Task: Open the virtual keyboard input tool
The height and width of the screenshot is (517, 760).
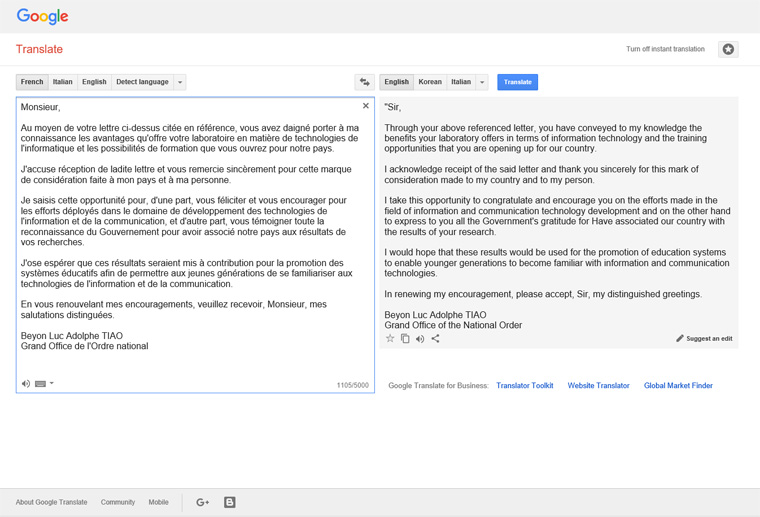Action: click(x=41, y=384)
